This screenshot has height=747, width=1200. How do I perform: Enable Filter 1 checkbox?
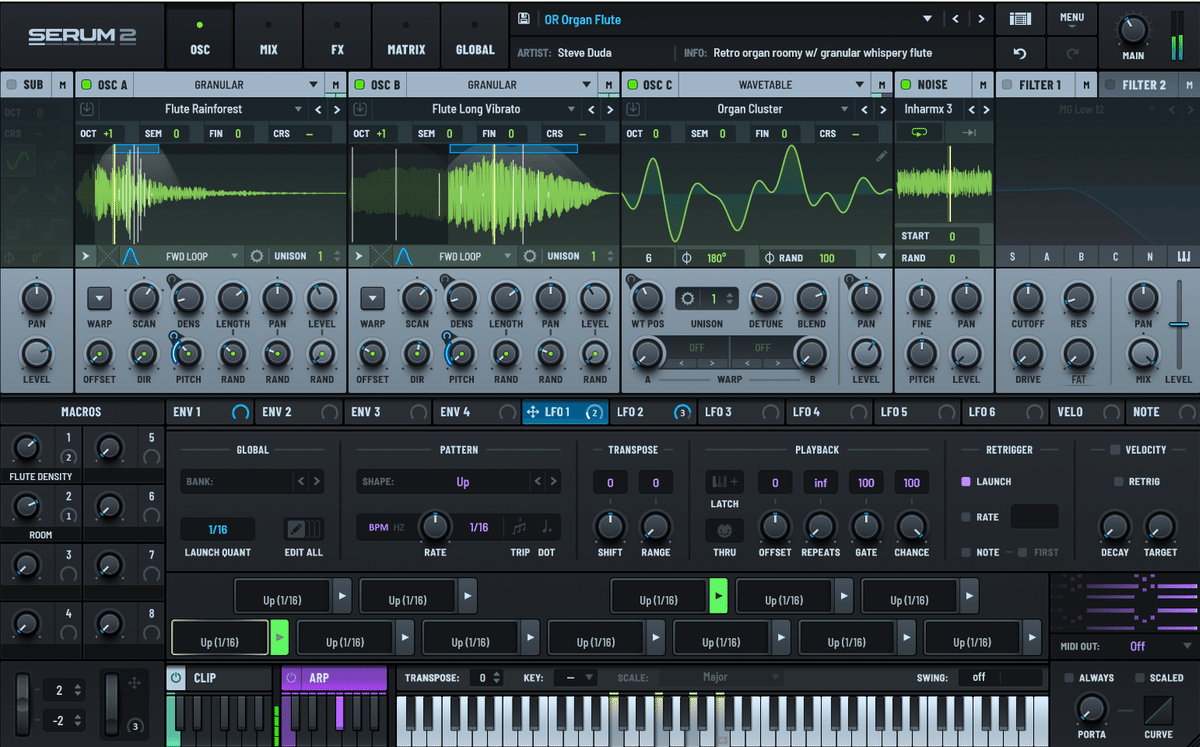click(x=1008, y=85)
